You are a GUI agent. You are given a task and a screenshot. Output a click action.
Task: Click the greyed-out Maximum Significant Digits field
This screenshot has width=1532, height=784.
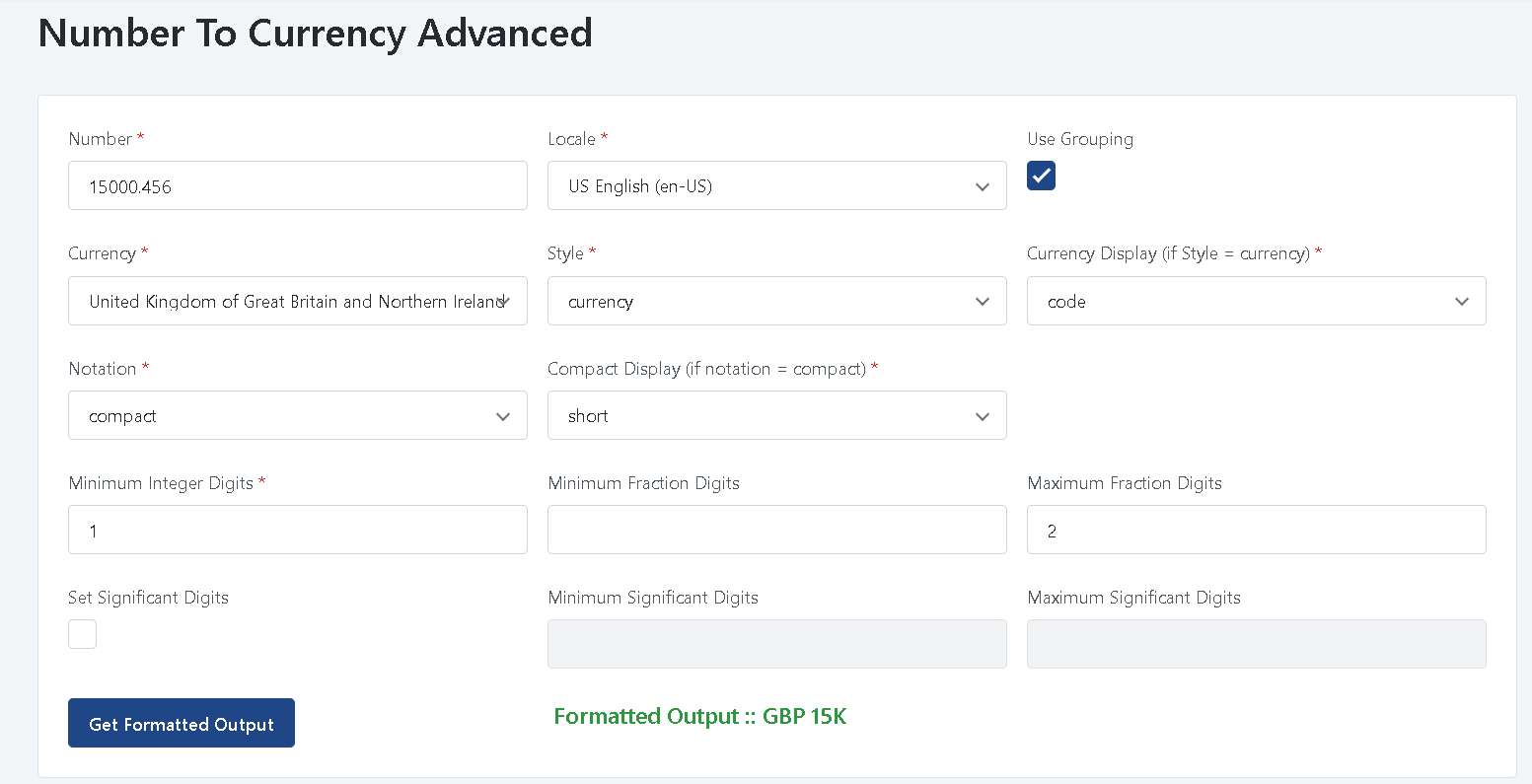coord(1255,644)
